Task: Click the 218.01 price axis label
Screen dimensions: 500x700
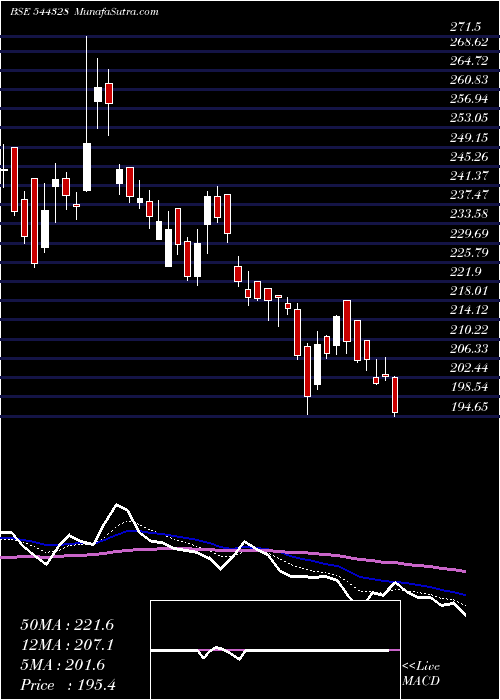Action: tap(469, 291)
